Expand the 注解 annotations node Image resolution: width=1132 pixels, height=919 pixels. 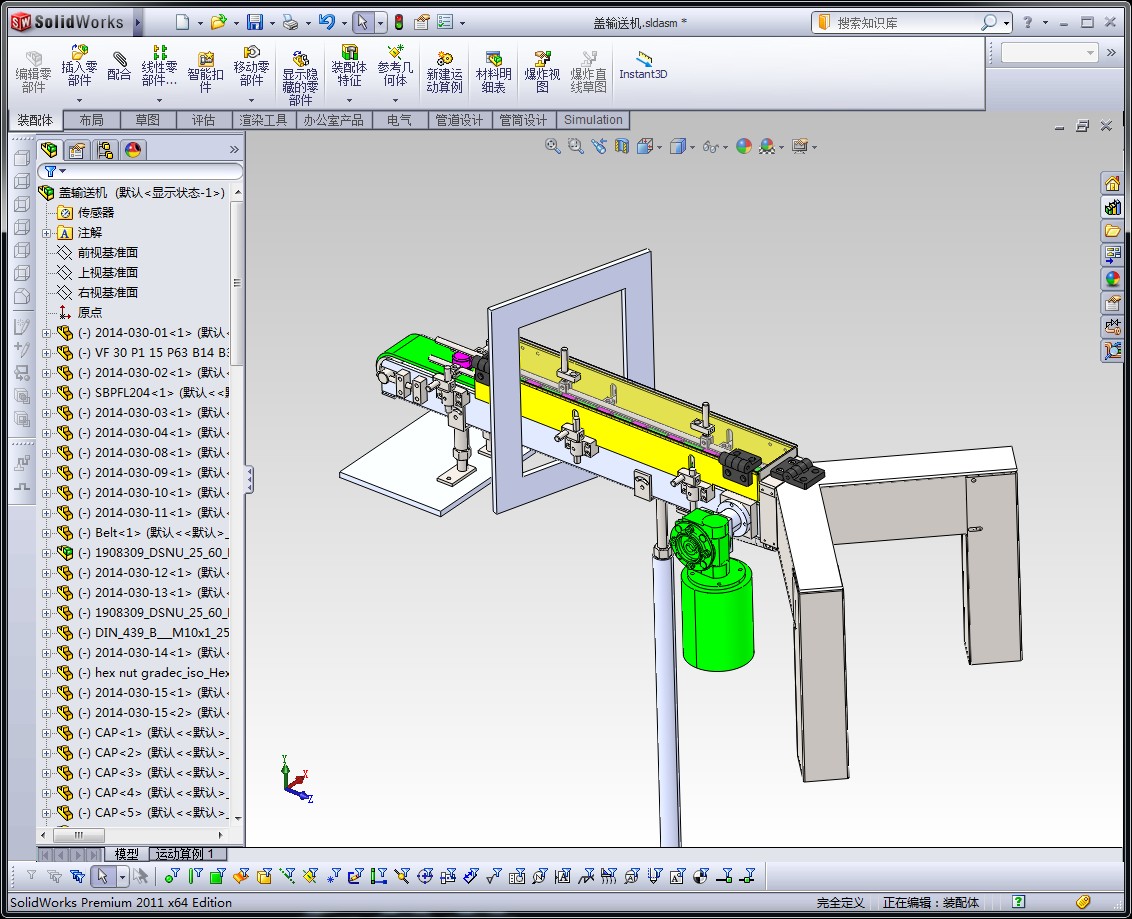pos(46,233)
